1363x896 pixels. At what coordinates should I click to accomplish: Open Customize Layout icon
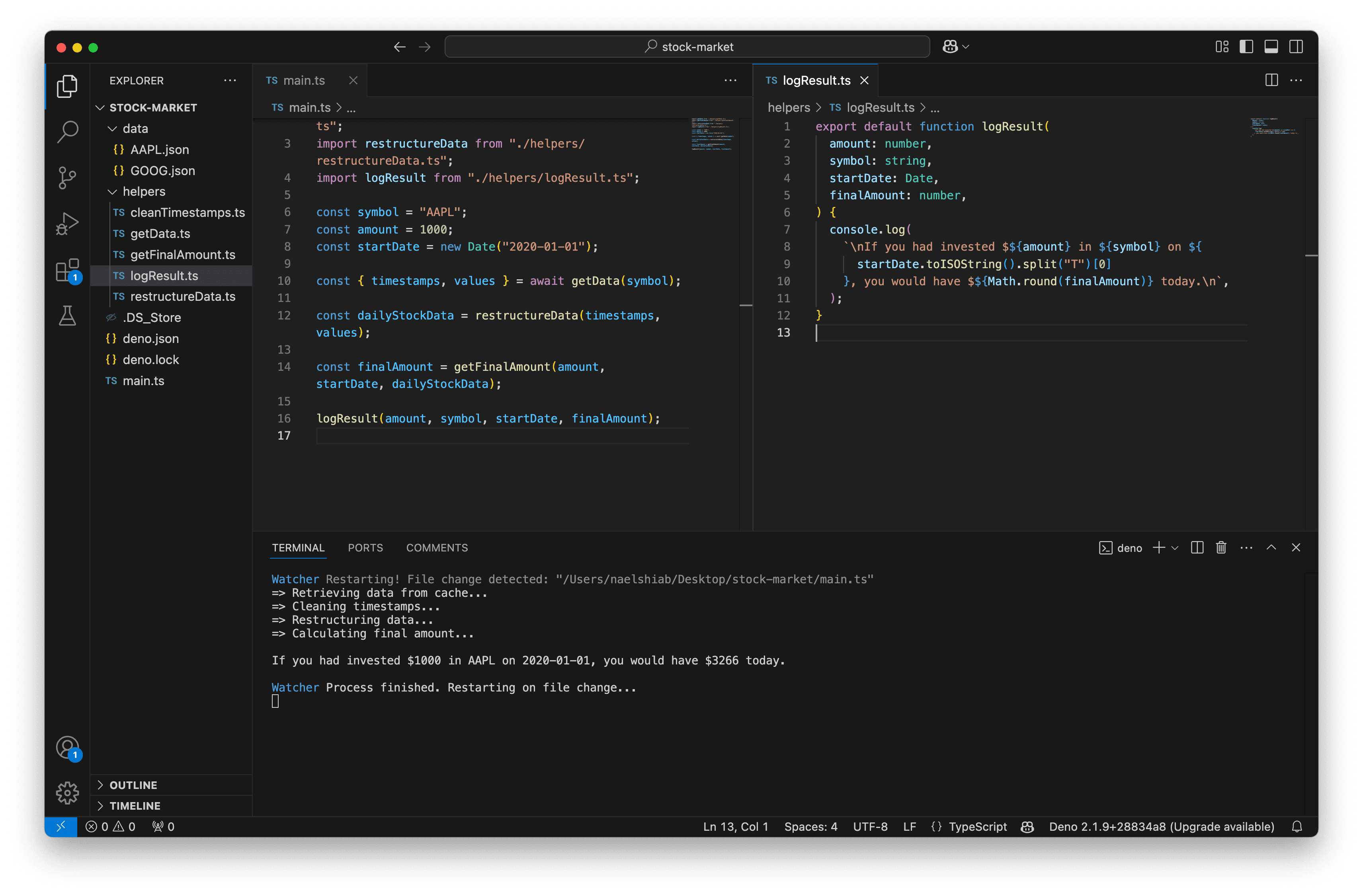tap(1222, 47)
